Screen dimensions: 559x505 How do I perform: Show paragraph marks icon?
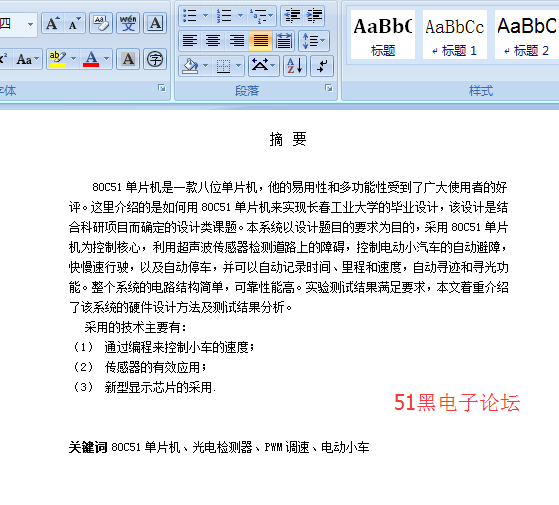(x=322, y=66)
